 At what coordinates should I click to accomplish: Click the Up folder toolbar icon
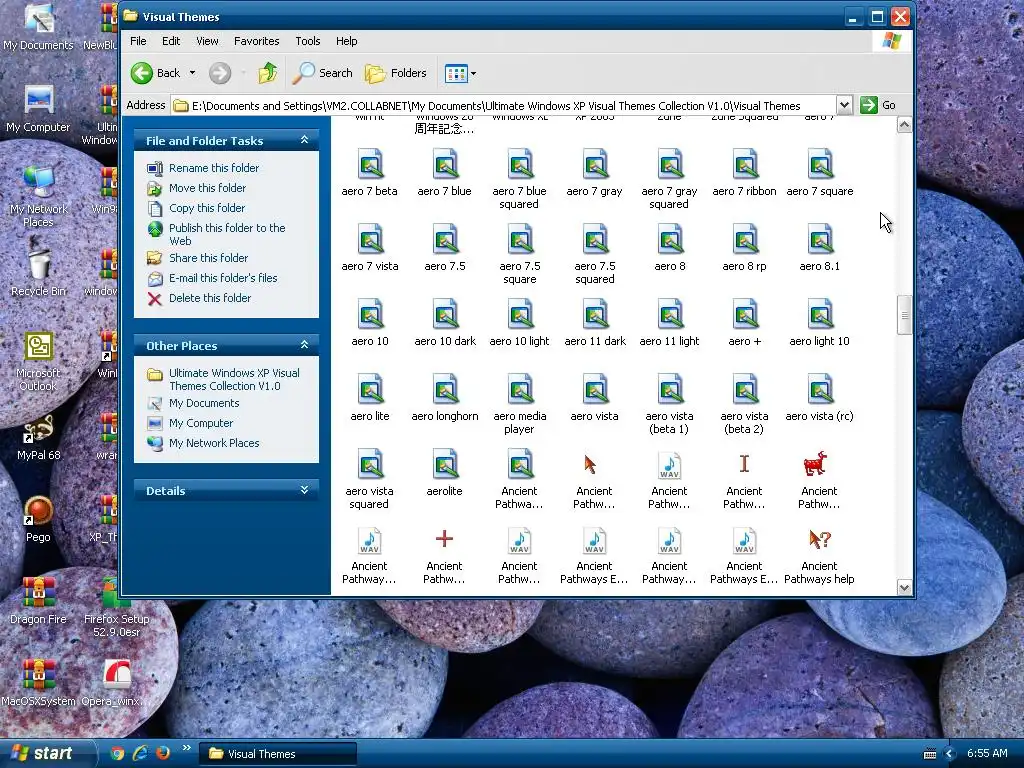click(267, 73)
